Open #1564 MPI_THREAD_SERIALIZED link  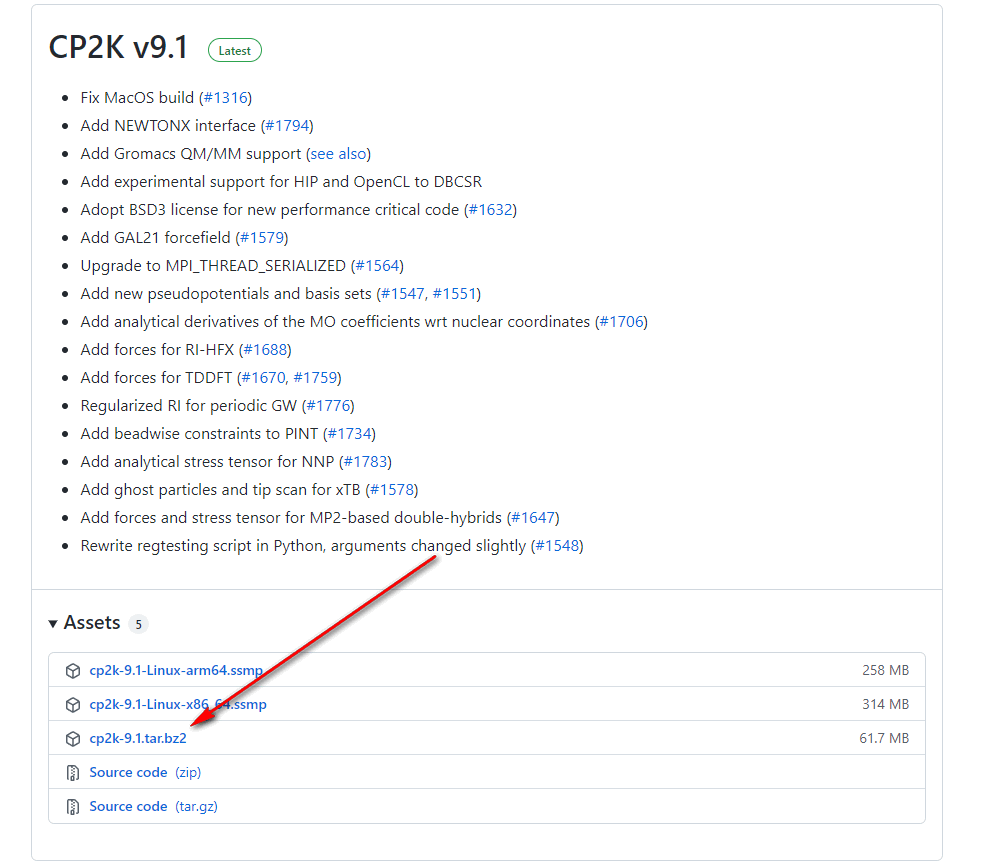tap(377, 266)
